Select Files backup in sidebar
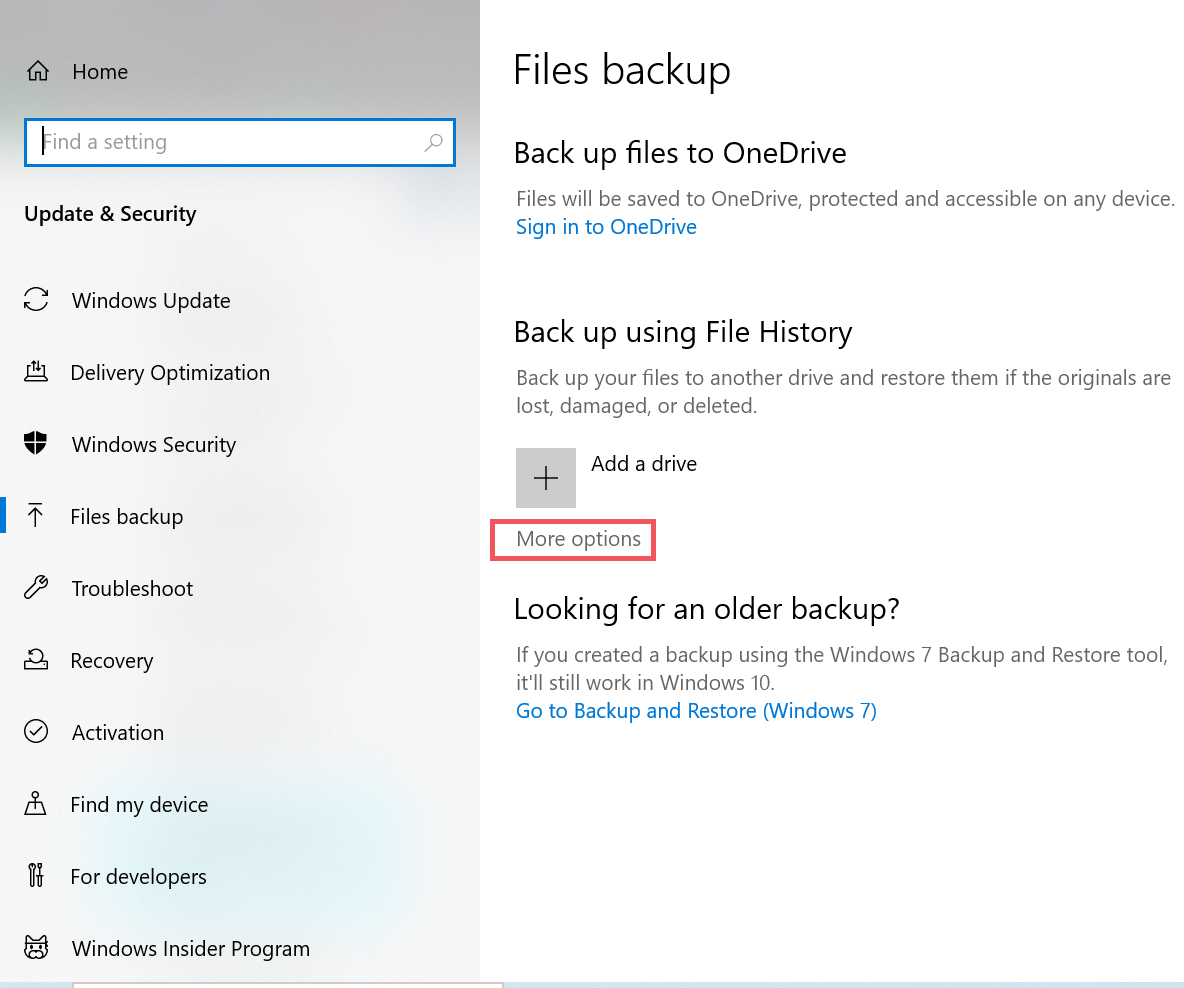The height and width of the screenshot is (988, 1184). (127, 517)
